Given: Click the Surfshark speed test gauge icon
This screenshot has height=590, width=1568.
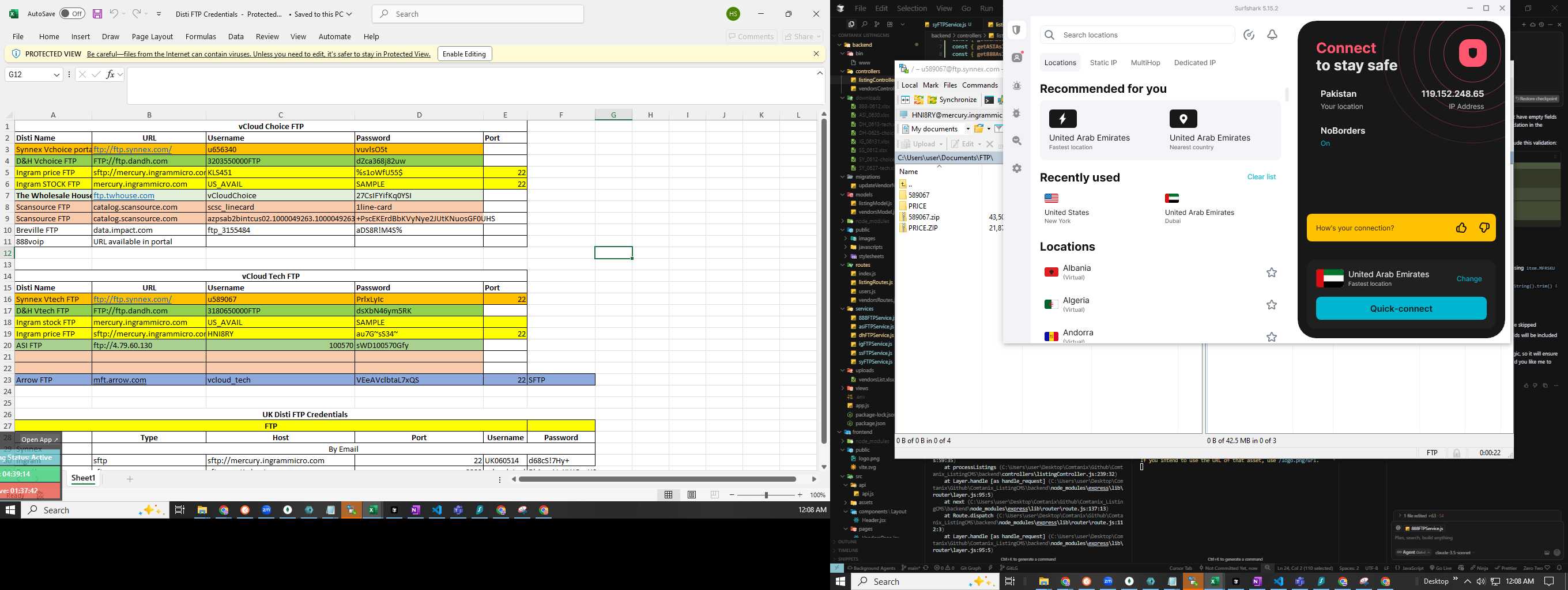Looking at the screenshot, I should 1249,35.
